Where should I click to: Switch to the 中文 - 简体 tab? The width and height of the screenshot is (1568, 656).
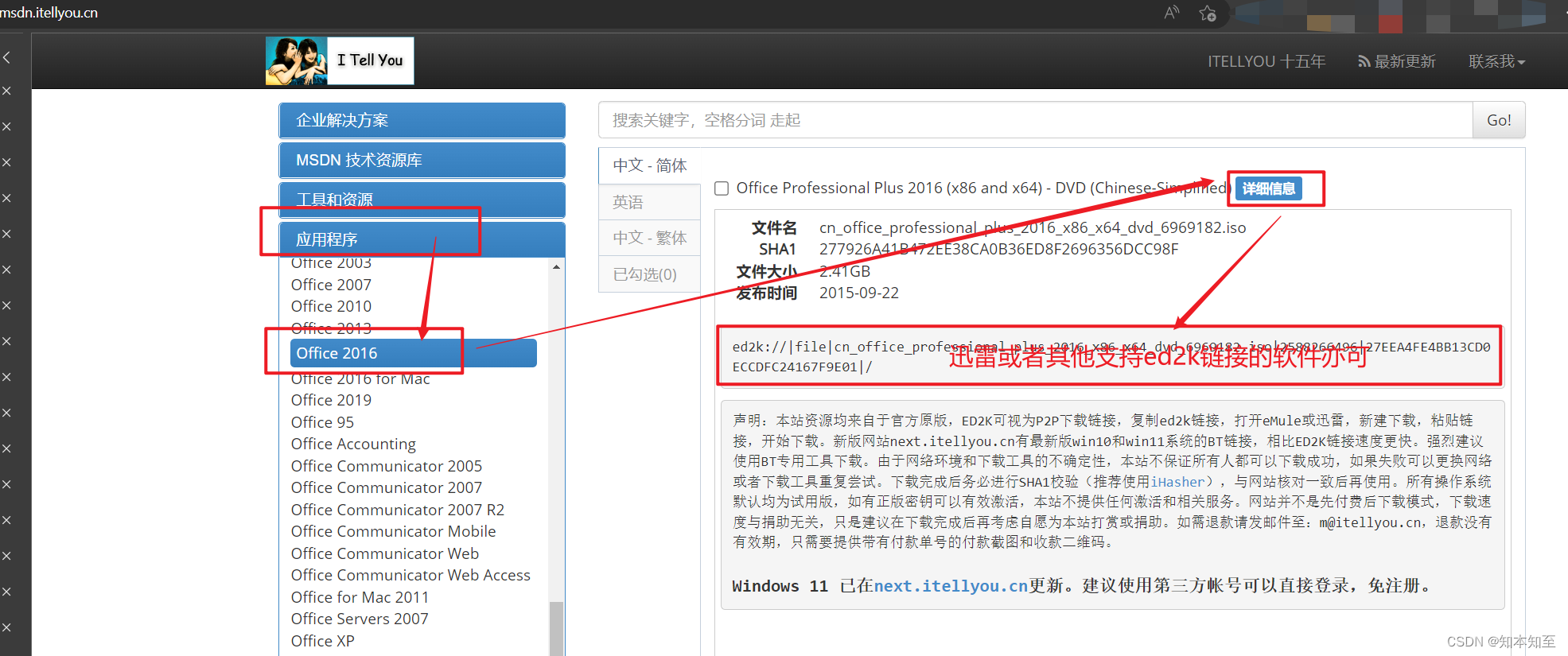point(649,165)
